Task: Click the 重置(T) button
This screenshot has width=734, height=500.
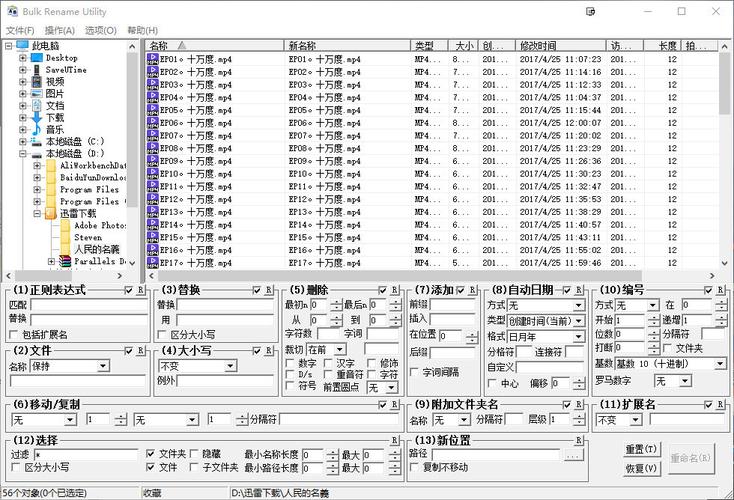Action: point(641,449)
